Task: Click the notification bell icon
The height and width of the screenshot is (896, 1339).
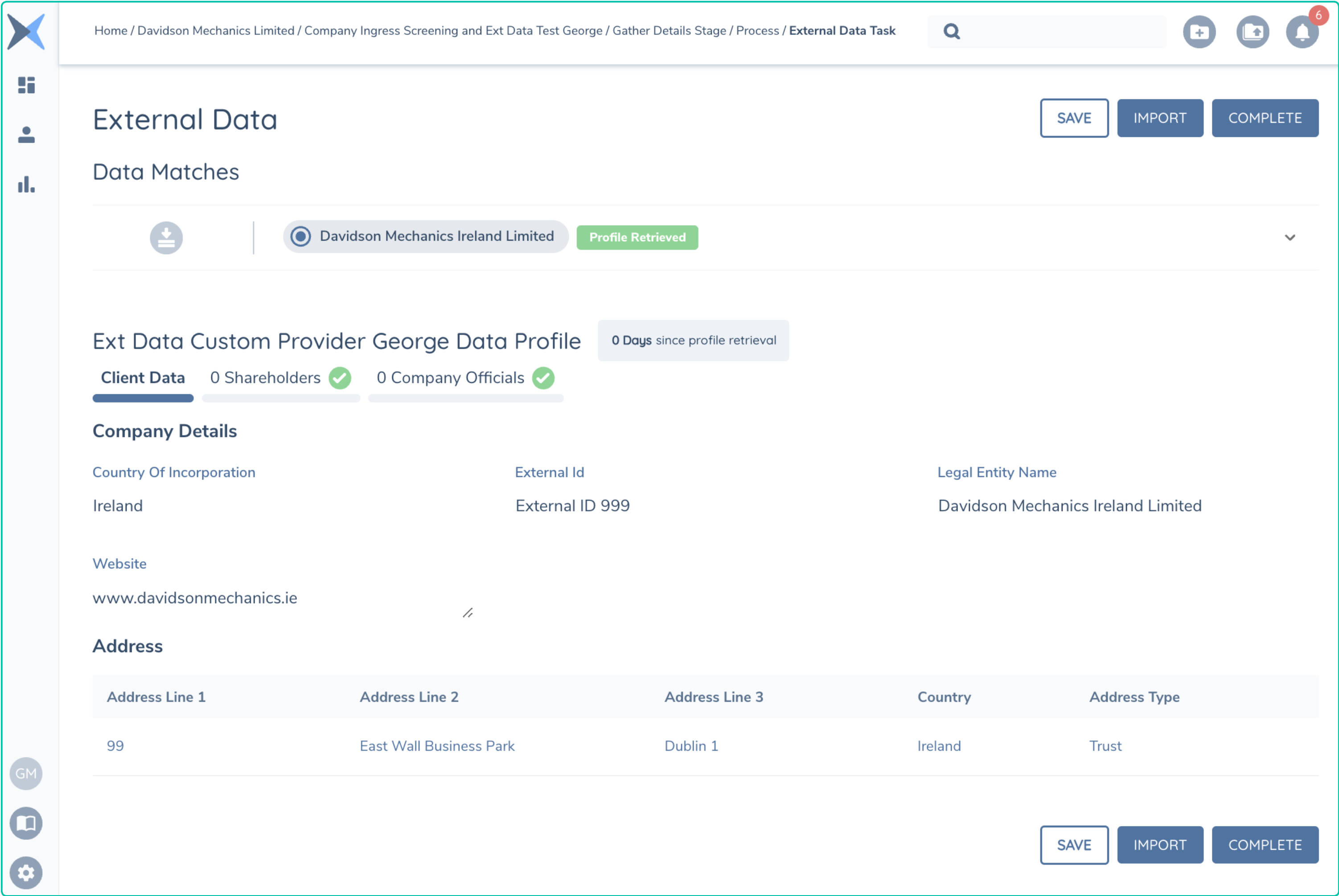Action: (x=1302, y=32)
